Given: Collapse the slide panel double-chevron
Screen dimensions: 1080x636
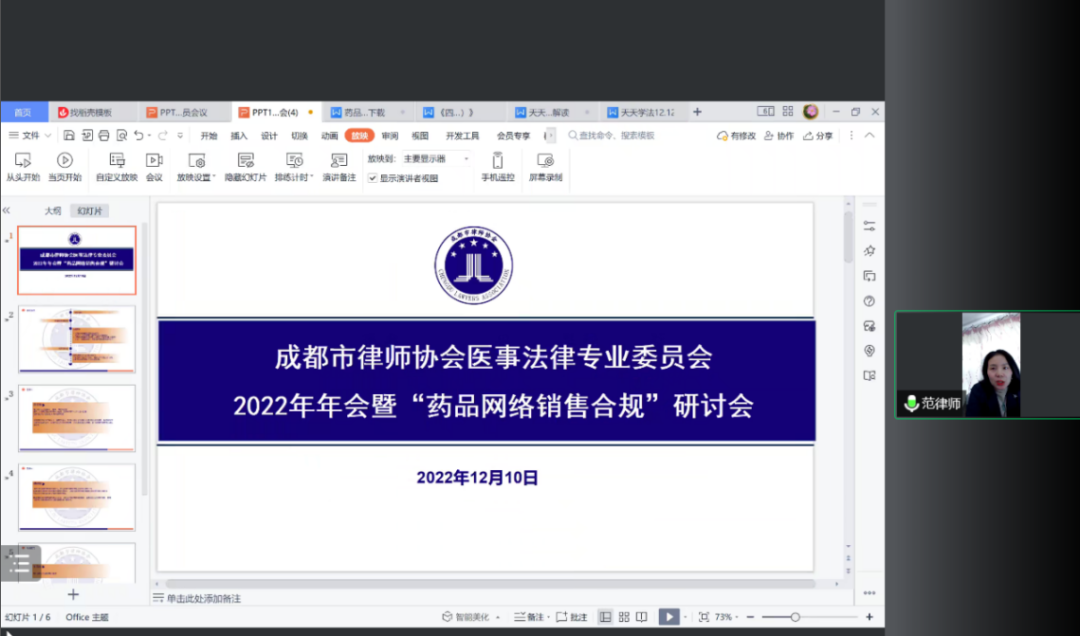Looking at the screenshot, I should pyautogui.click(x=6, y=210).
